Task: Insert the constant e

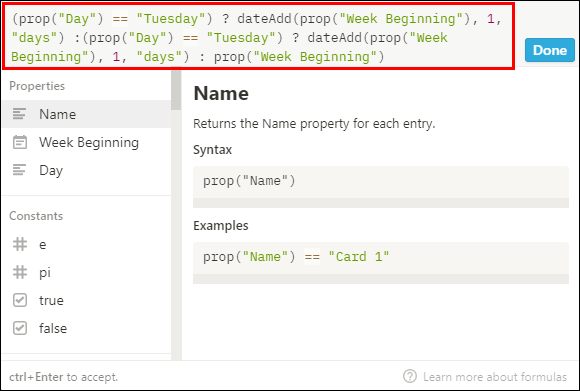Action: [x=87, y=244]
